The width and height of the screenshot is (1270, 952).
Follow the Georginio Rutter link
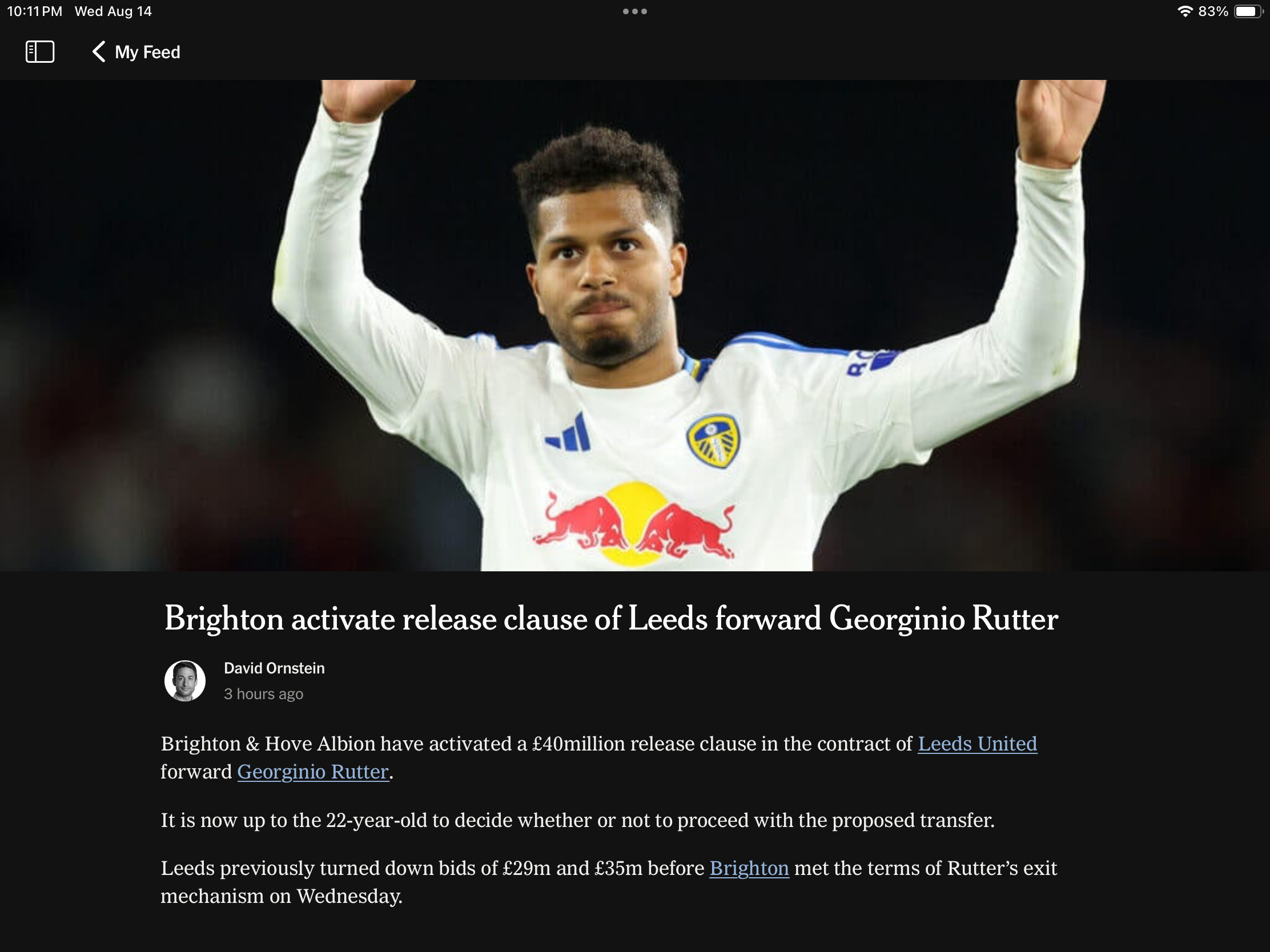313,772
